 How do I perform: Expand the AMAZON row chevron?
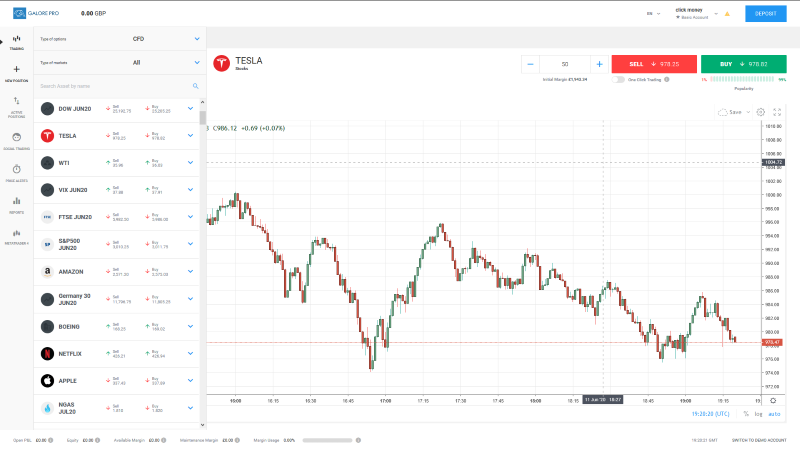pyautogui.click(x=190, y=271)
